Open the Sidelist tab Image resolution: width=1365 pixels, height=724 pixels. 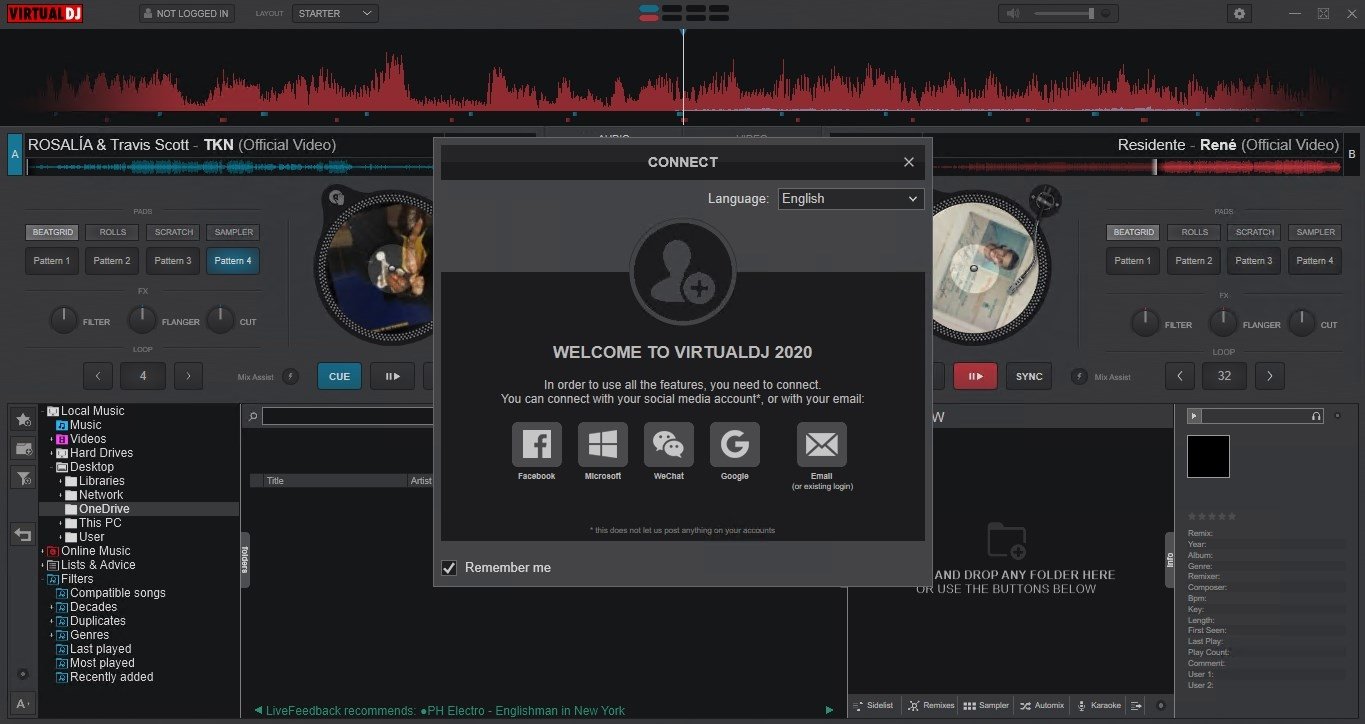click(873, 706)
